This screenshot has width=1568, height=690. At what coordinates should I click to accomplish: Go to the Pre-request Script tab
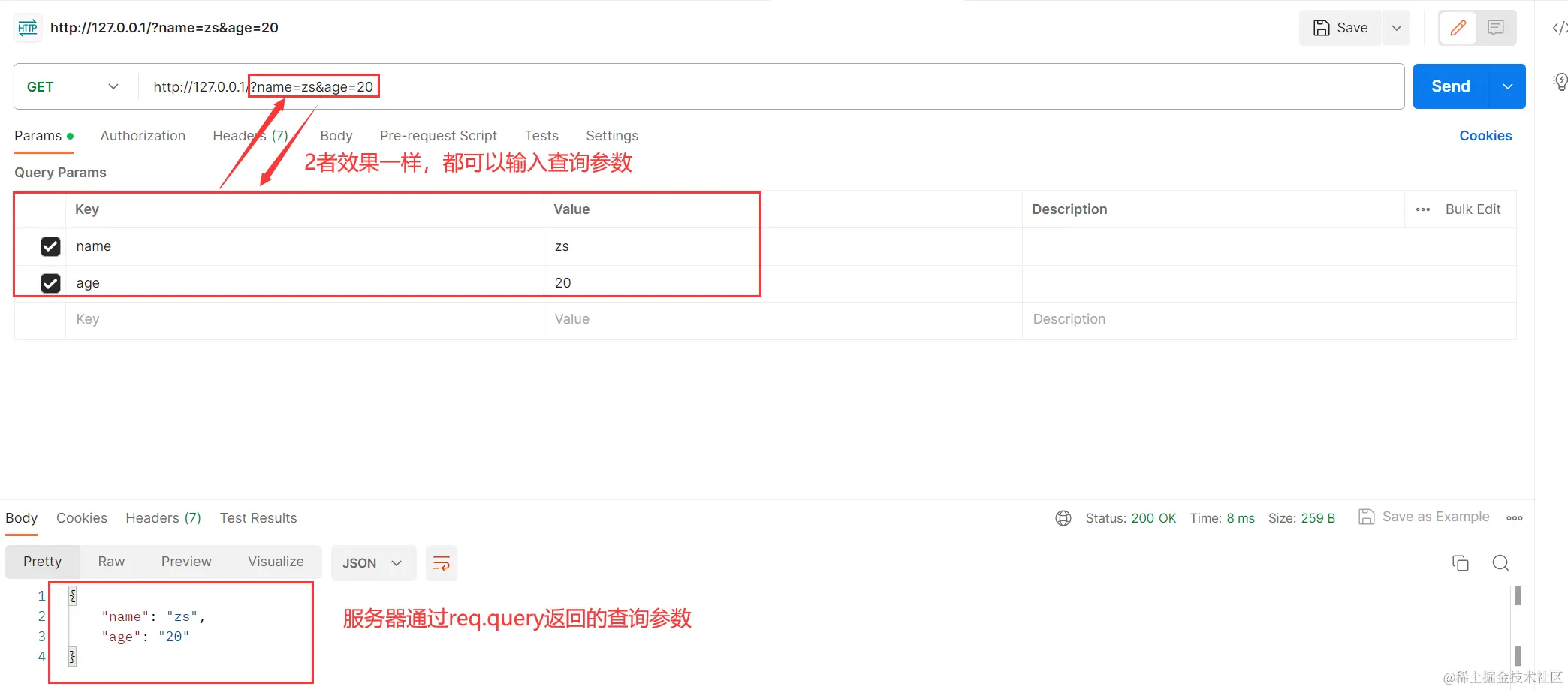[439, 136]
